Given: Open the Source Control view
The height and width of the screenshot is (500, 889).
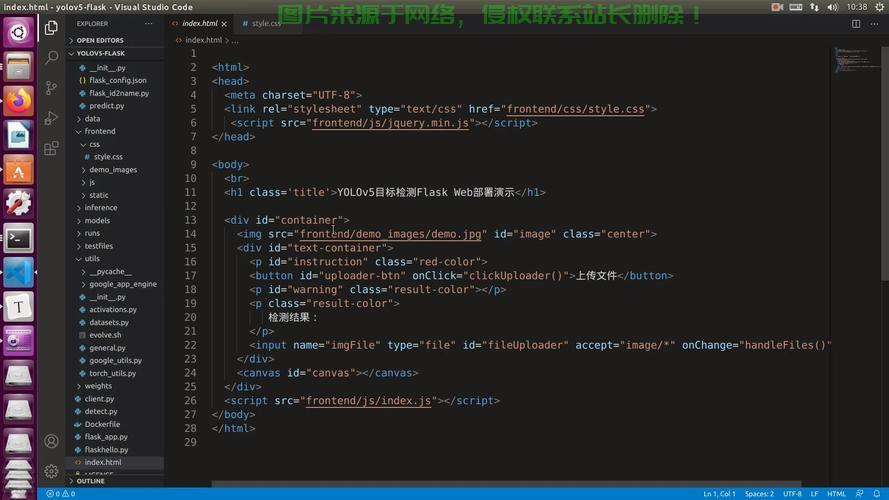Looking at the screenshot, I should point(51,87).
